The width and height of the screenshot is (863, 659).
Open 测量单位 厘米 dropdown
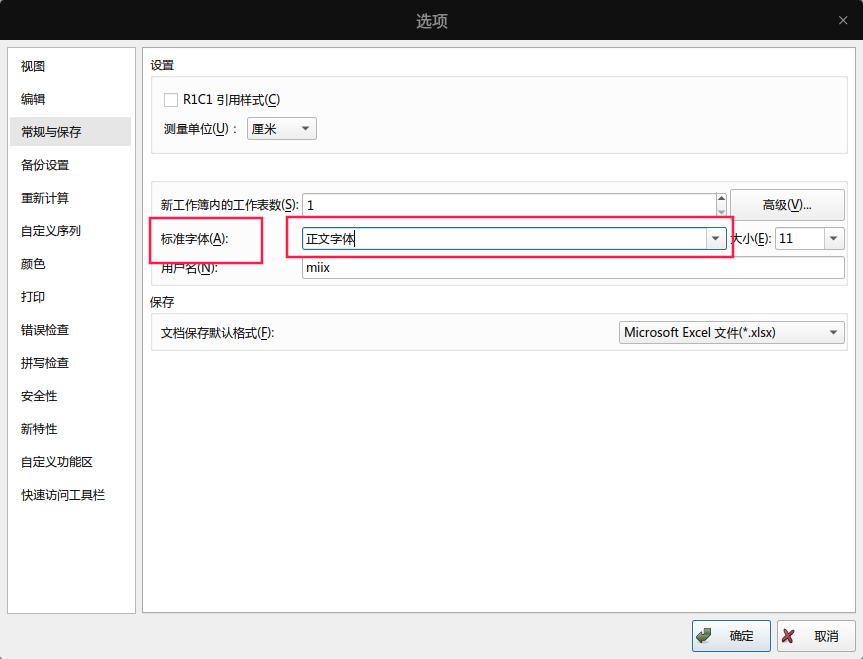(x=282, y=129)
